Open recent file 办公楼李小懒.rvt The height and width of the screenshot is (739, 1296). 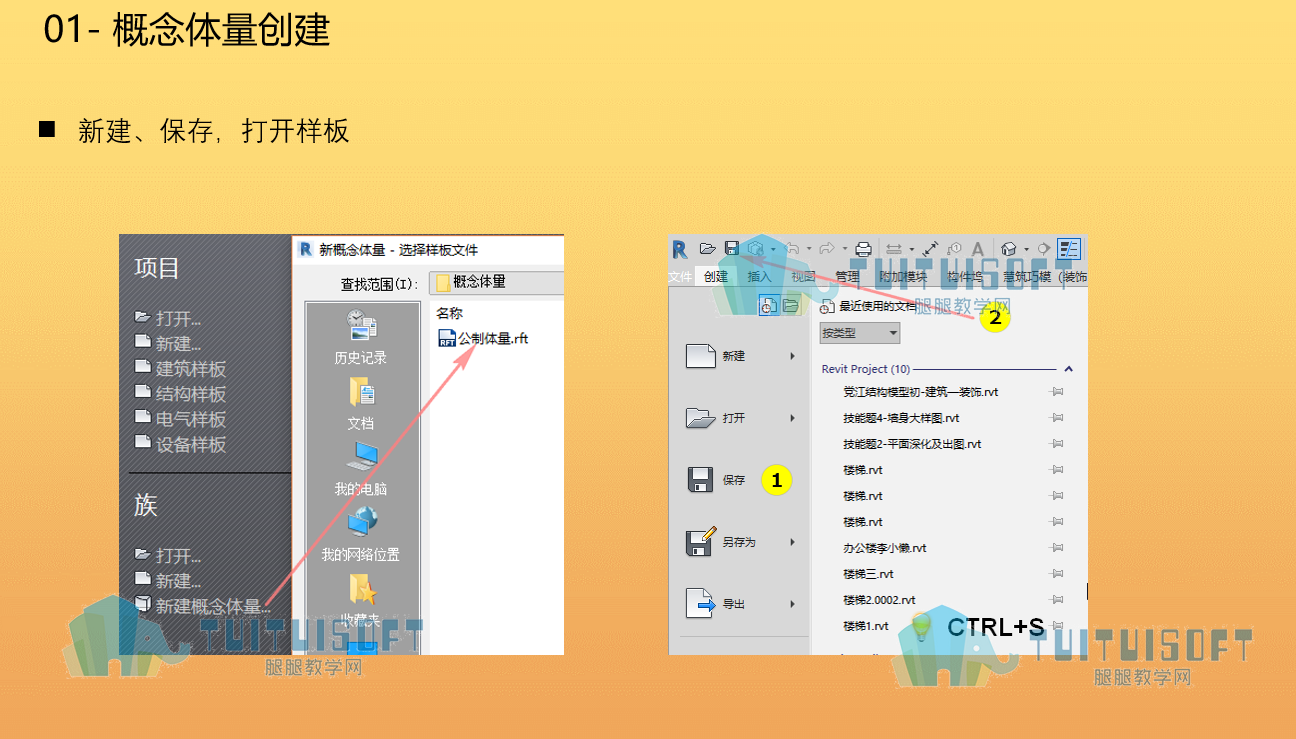885,548
